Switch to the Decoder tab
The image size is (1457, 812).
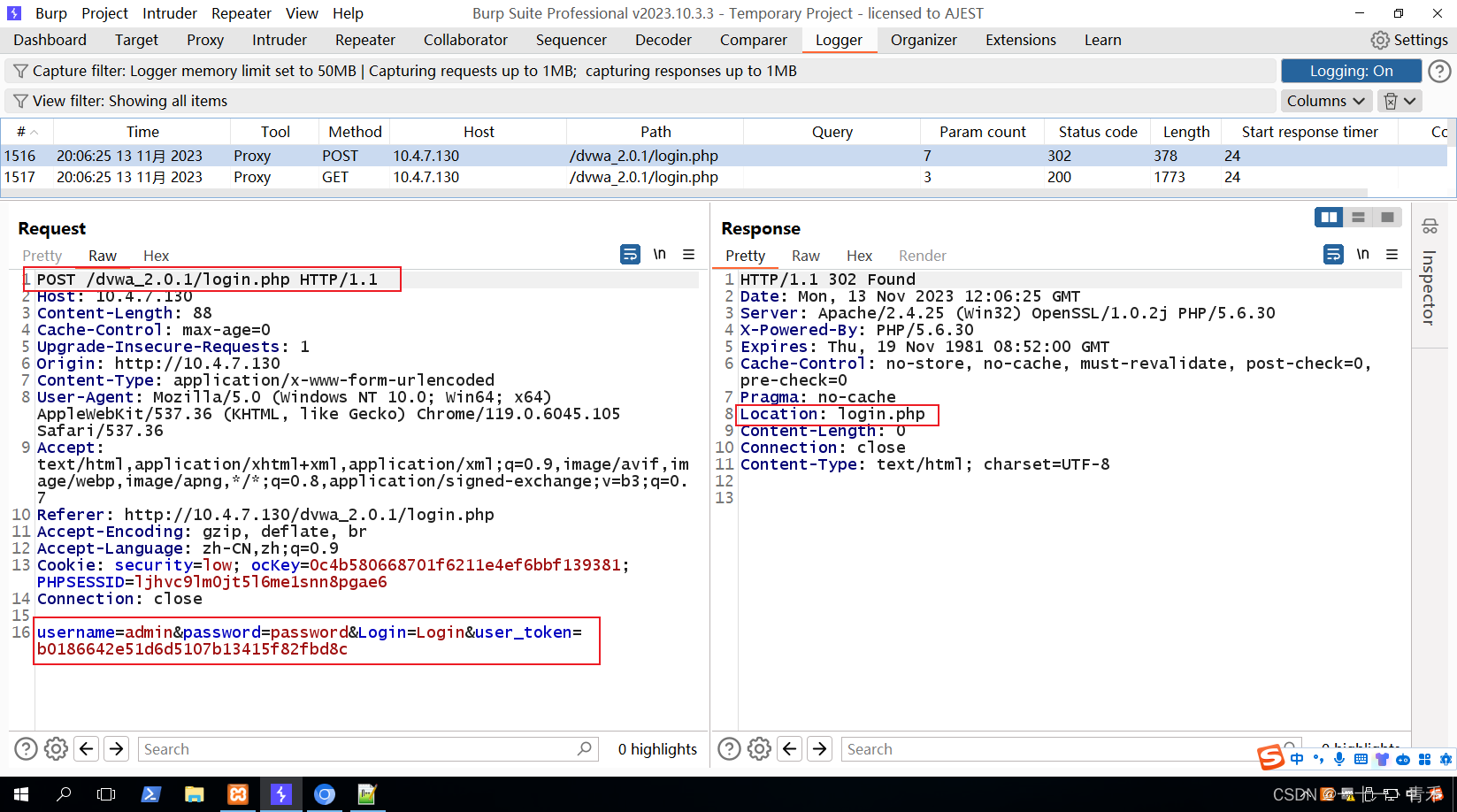pyautogui.click(x=663, y=40)
